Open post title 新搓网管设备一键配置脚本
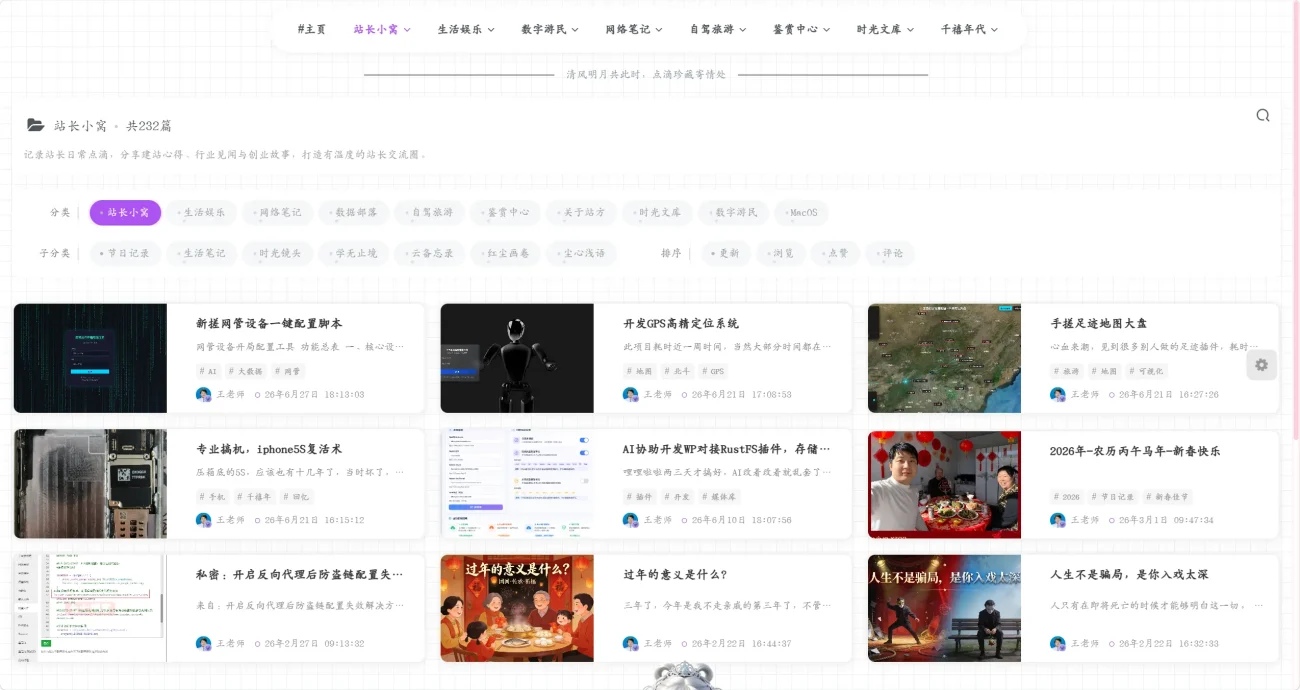This screenshot has width=1300, height=690. [x=269, y=324]
